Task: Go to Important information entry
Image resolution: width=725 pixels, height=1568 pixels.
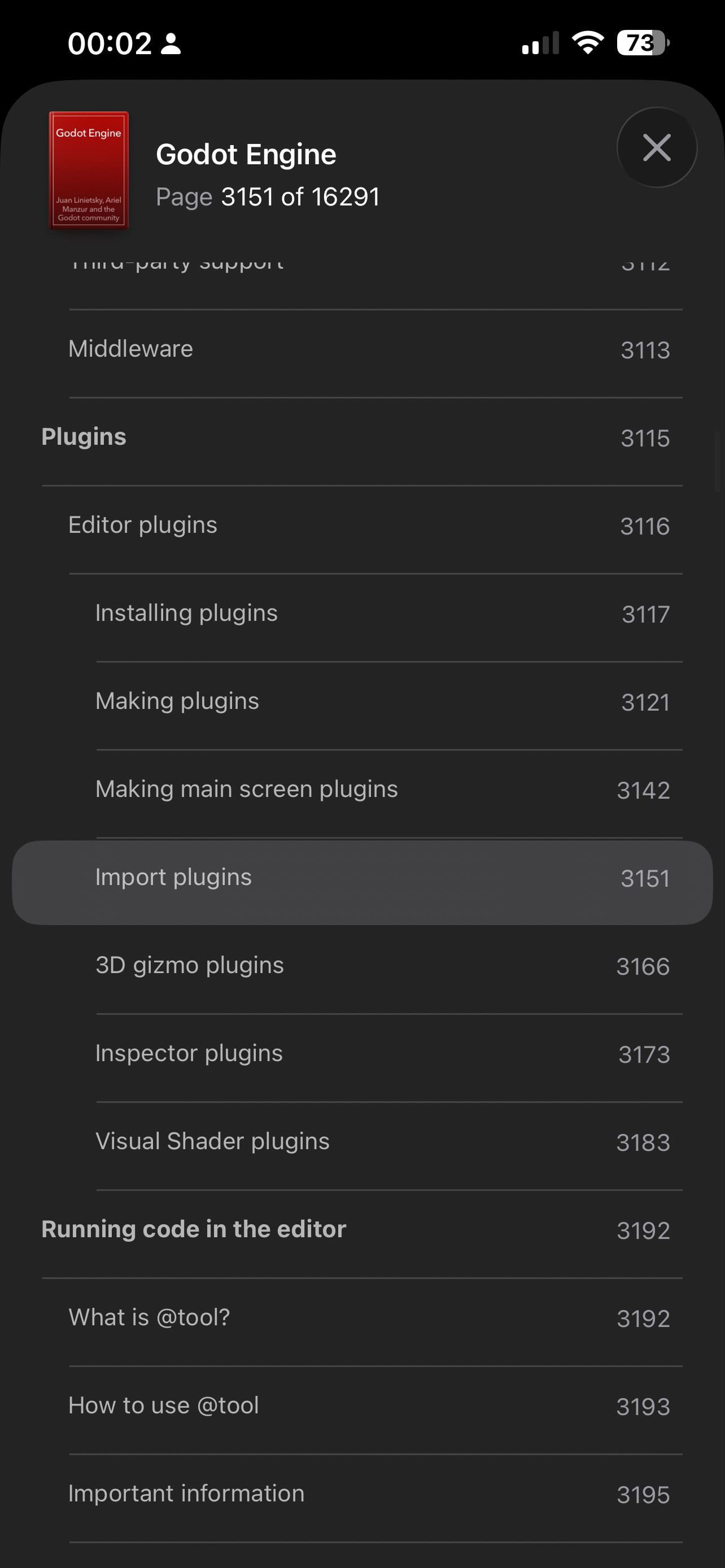Action: (x=186, y=1493)
